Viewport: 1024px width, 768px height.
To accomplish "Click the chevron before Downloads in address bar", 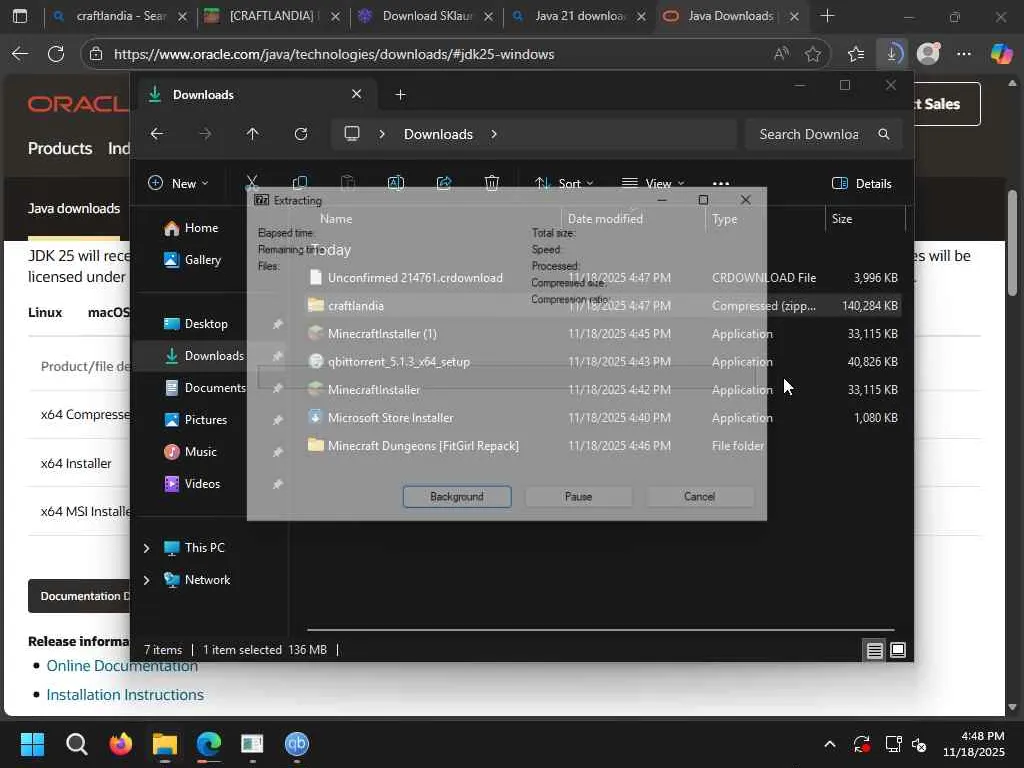I will (x=382, y=134).
